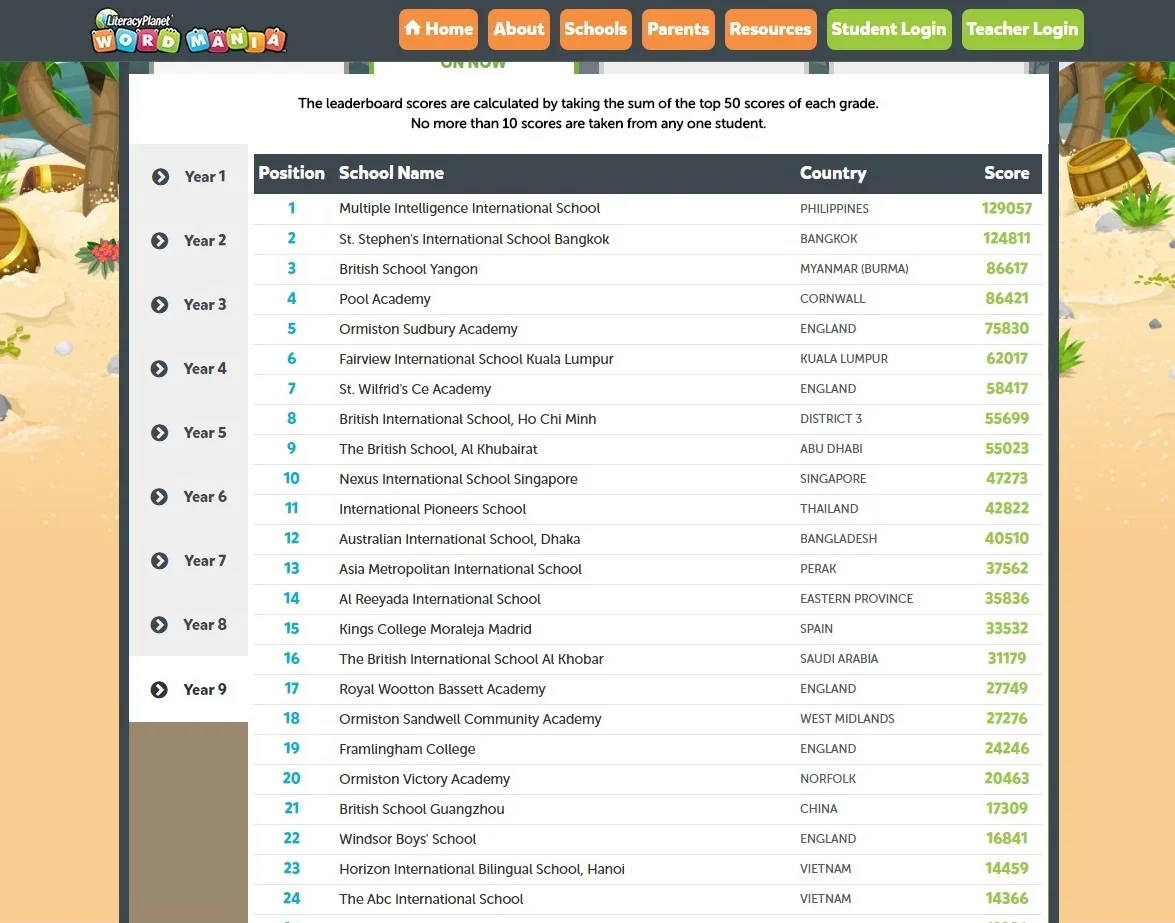Viewport: 1175px width, 923px height.
Task: Click the score 124811
Action: point(1006,238)
